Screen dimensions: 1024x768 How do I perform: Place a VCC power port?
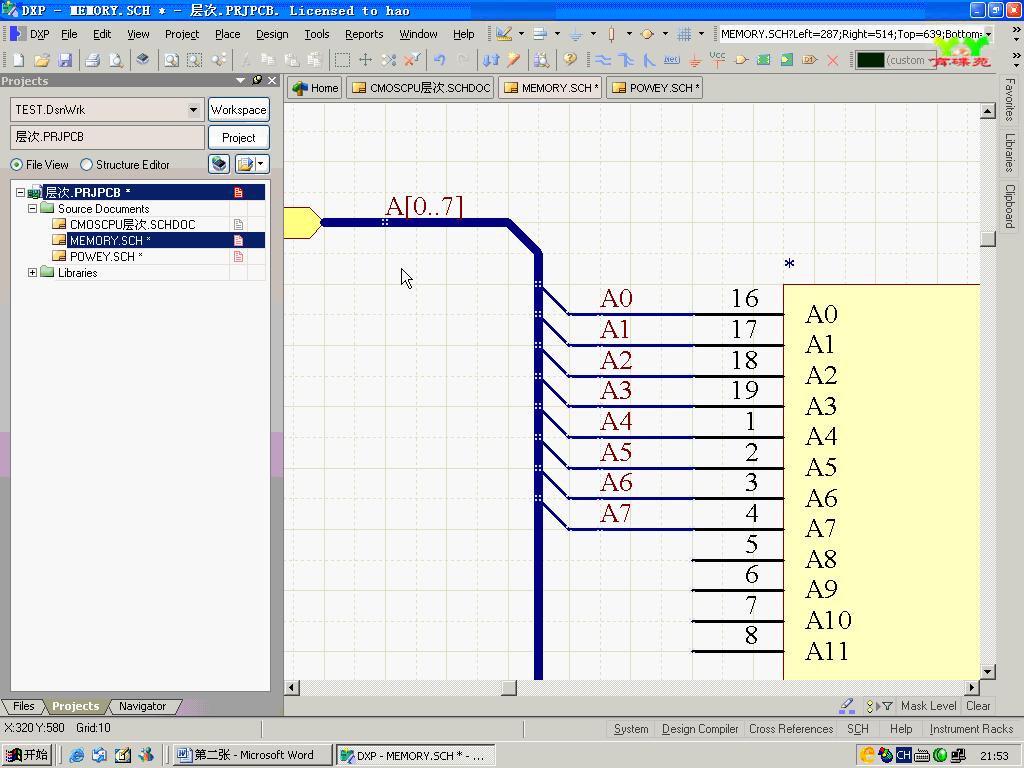[718, 60]
